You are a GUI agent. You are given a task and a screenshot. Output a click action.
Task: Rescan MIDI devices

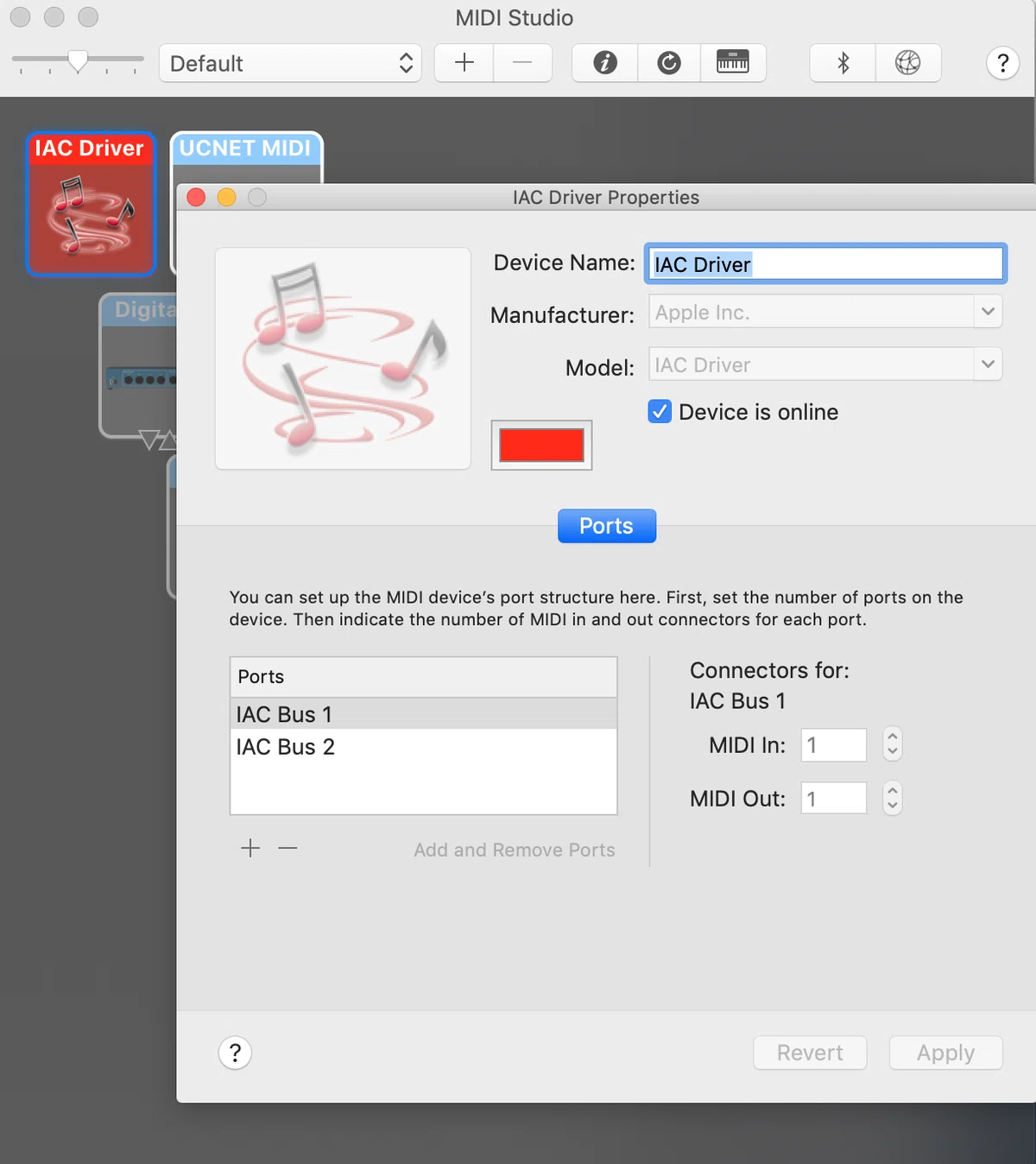[669, 63]
